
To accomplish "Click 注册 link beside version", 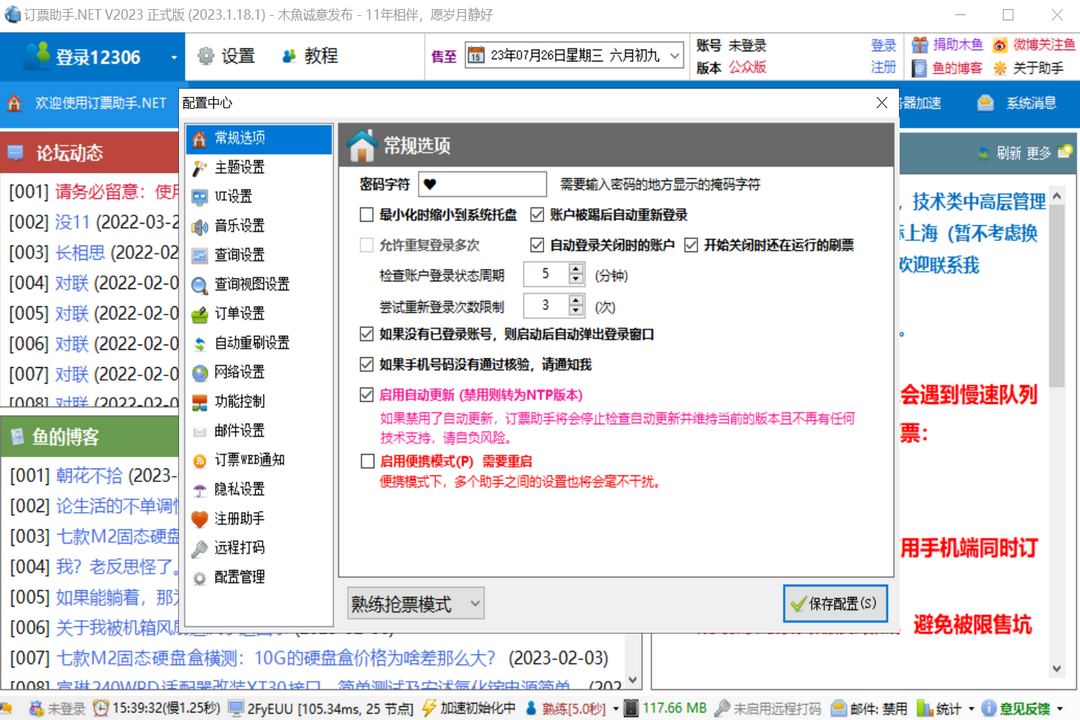I will (x=883, y=67).
